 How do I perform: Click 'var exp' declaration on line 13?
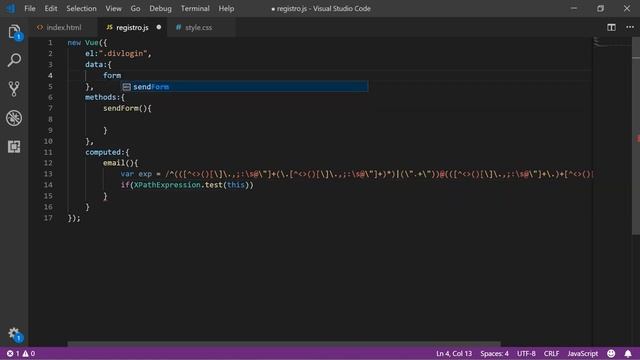pyautogui.click(x=136, y=174)
